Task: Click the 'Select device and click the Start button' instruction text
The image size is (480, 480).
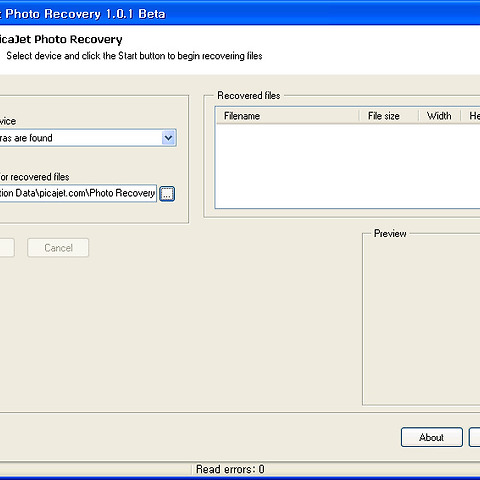Action: tap(134, 56)
